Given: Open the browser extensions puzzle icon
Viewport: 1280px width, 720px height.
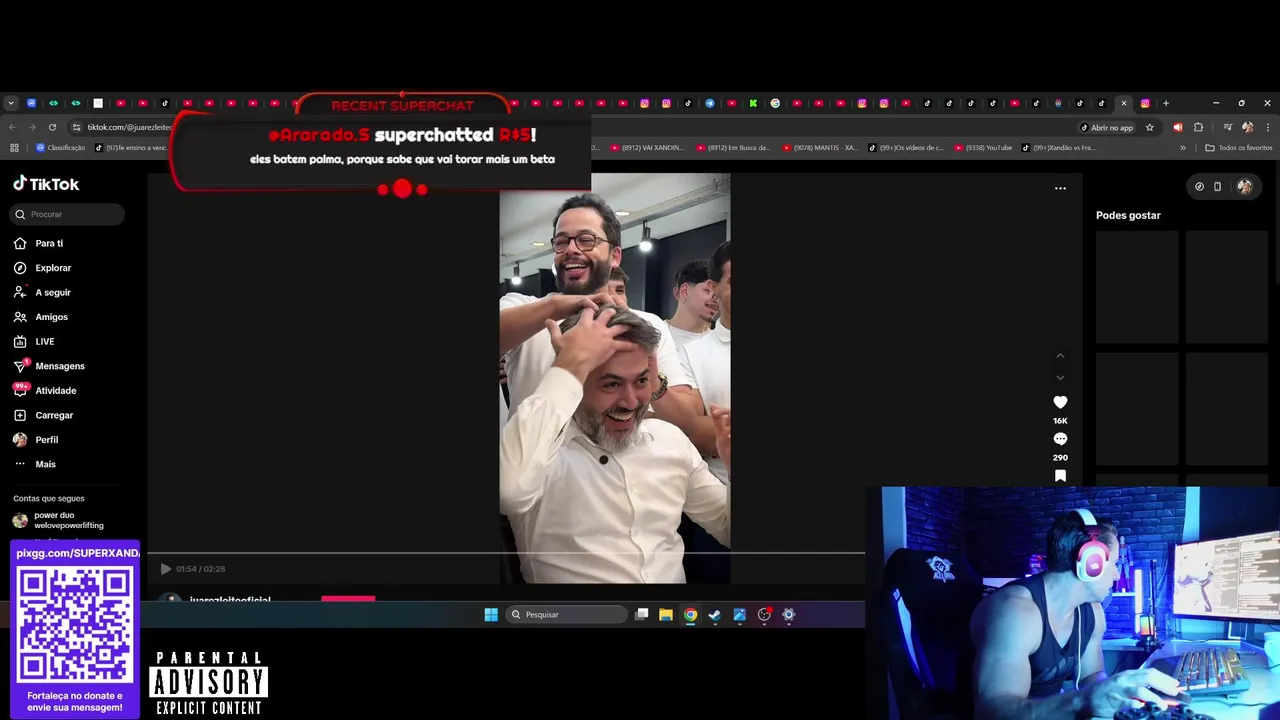Looking at the screenshot, I should (x=1198, y=127).
